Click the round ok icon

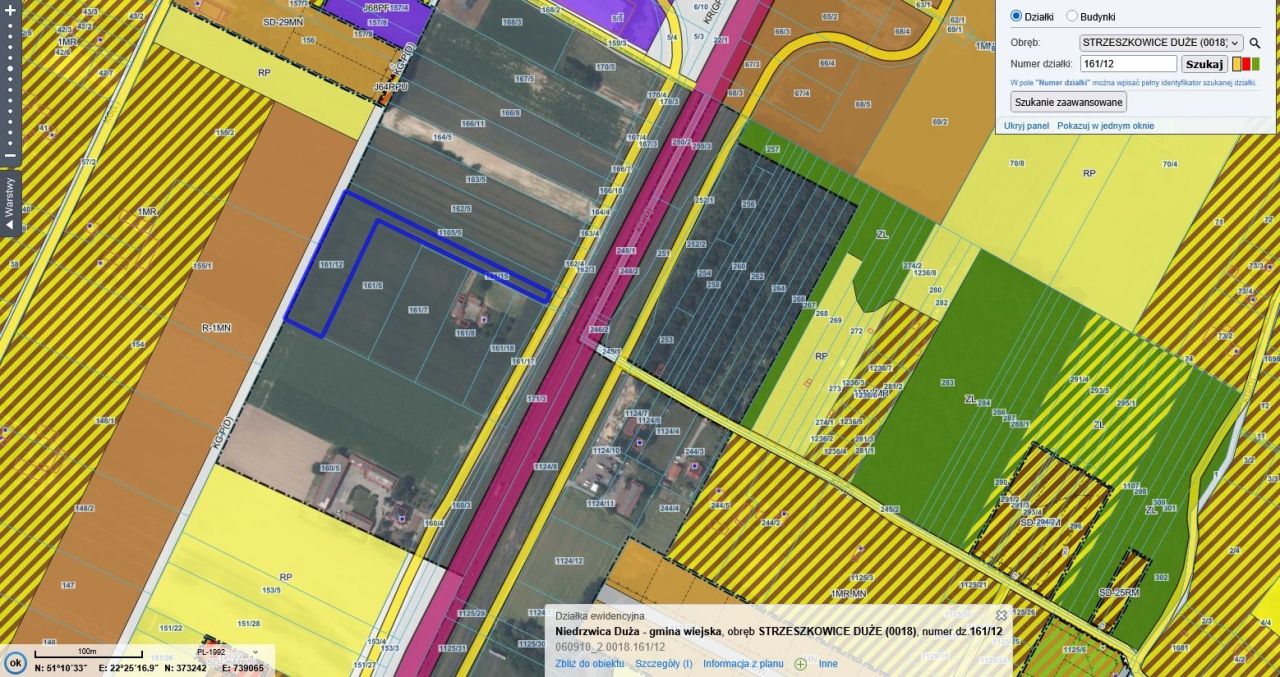coord(15,663)
